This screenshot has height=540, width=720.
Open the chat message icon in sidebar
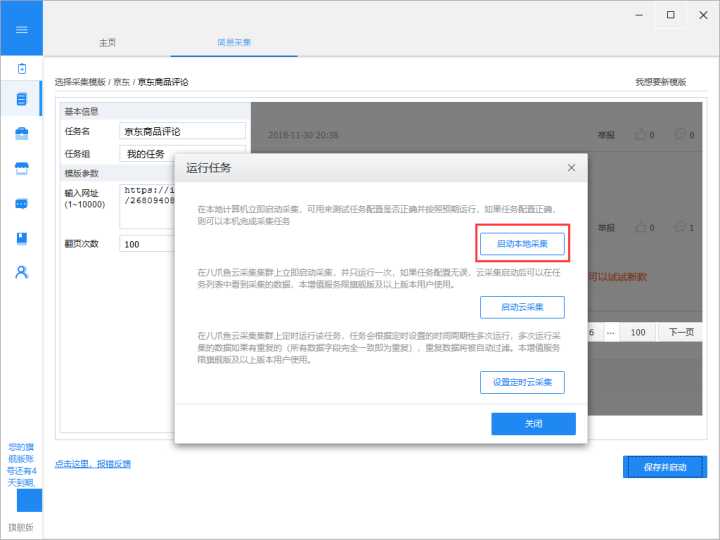coord(21,204)
